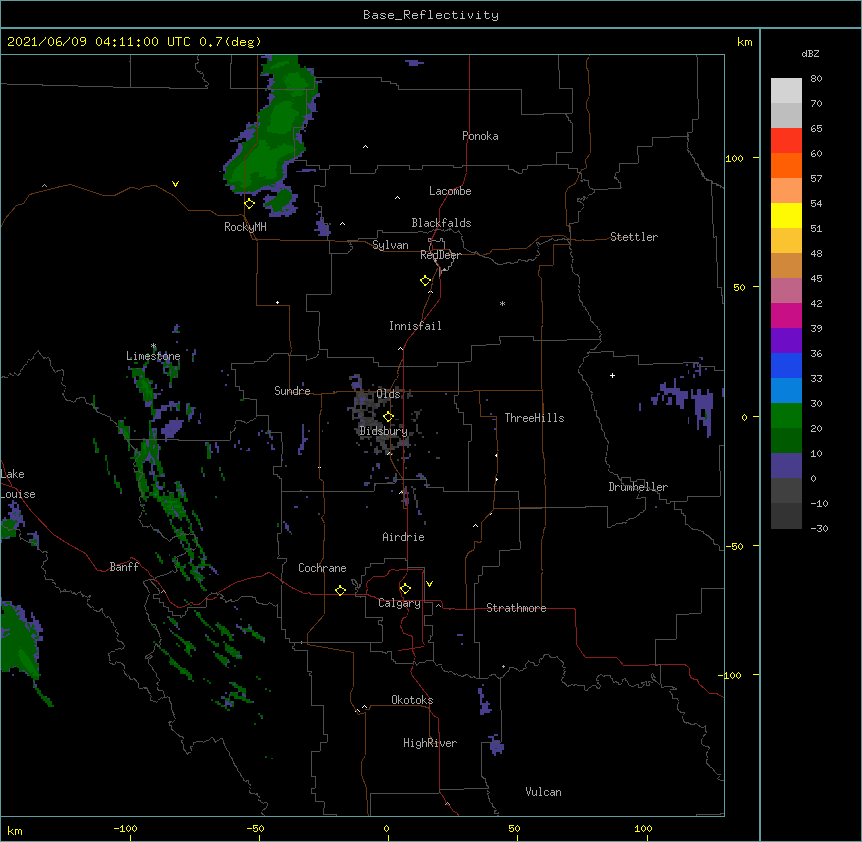Click the RedDeer label
The width and height of the screenshot is (862, 842).
[440, 255]
